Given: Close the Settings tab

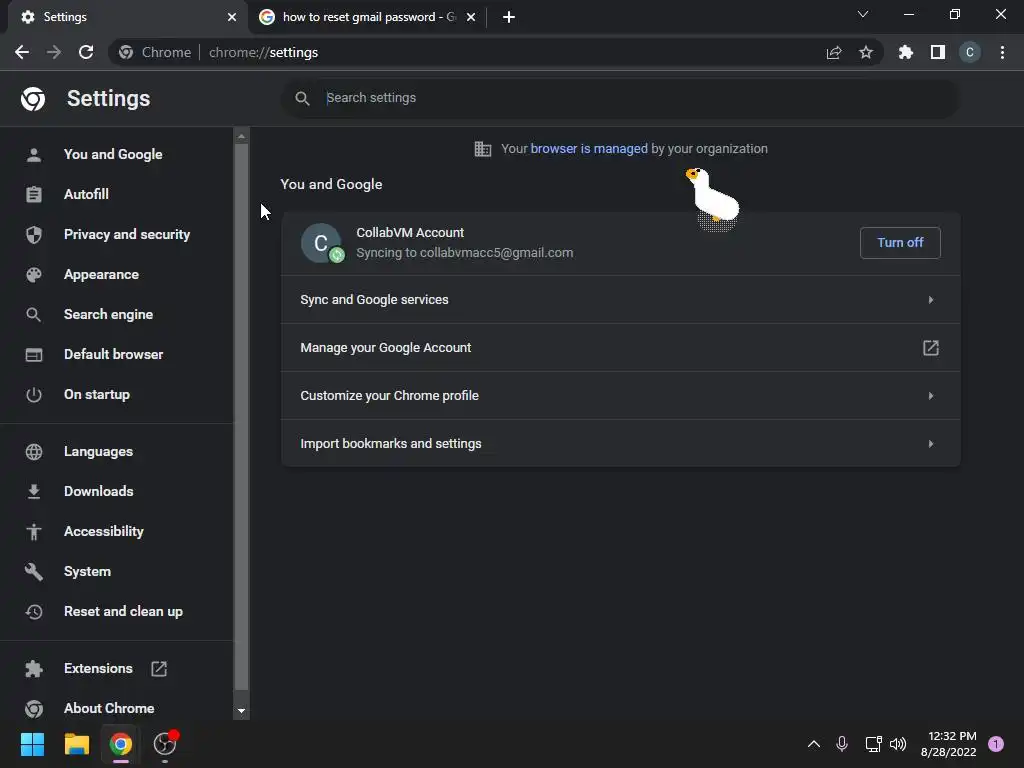Looking at the screenshot, I should [x=232, y=17].
